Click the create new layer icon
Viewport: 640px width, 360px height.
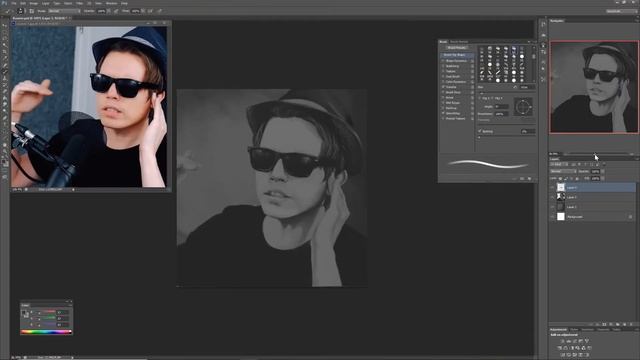624,324
